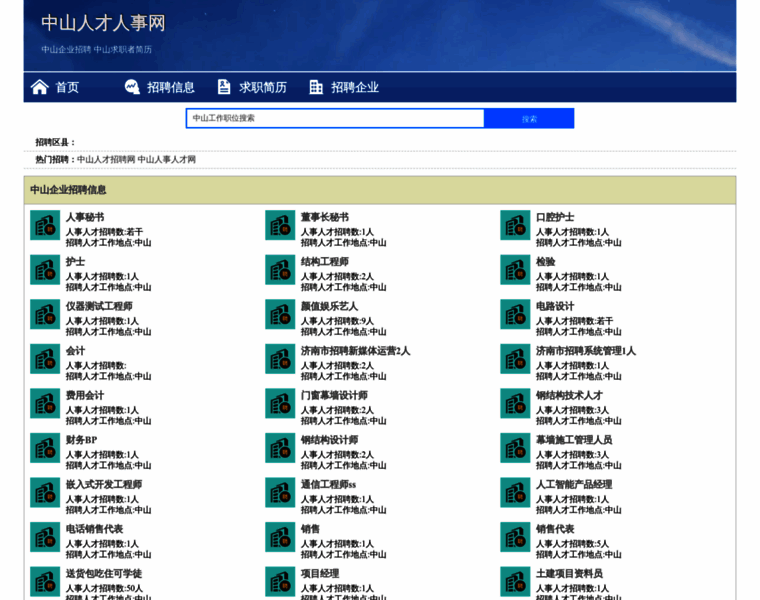Click the icon beside 董事长秘书 listing
The image size is (760, 600).
coord(280,225)
